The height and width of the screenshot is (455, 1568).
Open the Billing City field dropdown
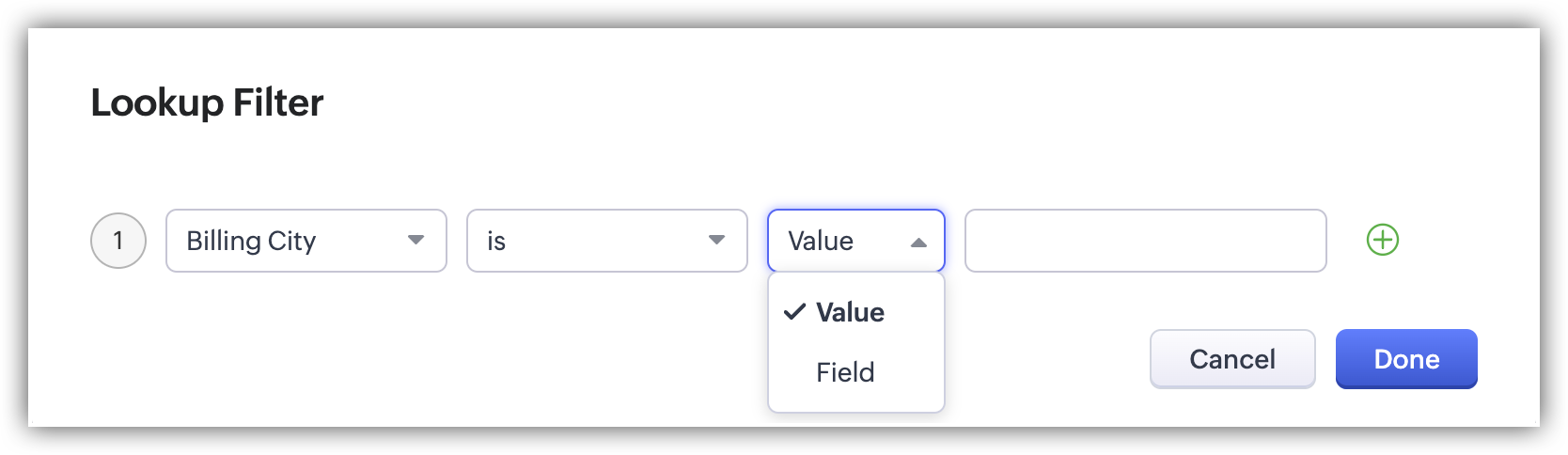(x=306, y=241)
